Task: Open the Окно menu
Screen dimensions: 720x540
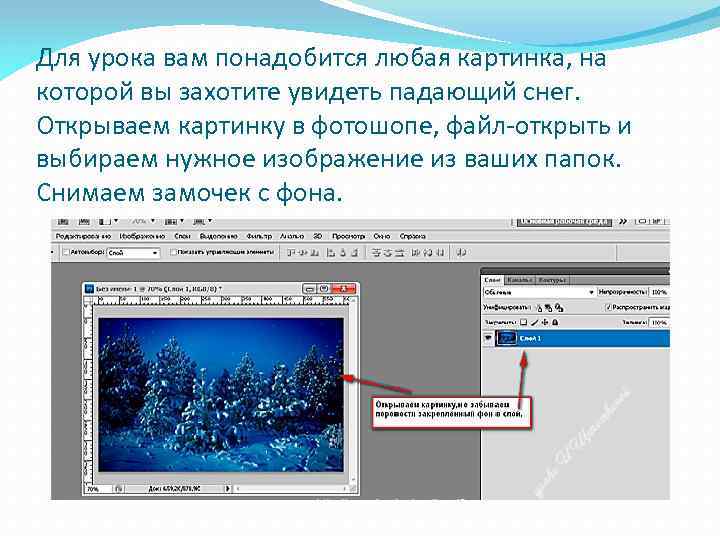Action: tap(382, 236)
